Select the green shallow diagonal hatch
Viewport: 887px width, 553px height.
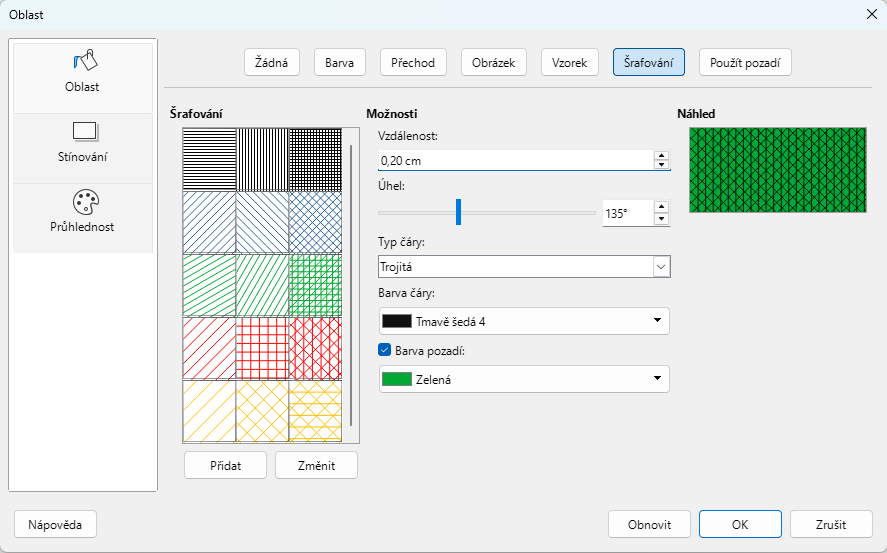[209, 286]
